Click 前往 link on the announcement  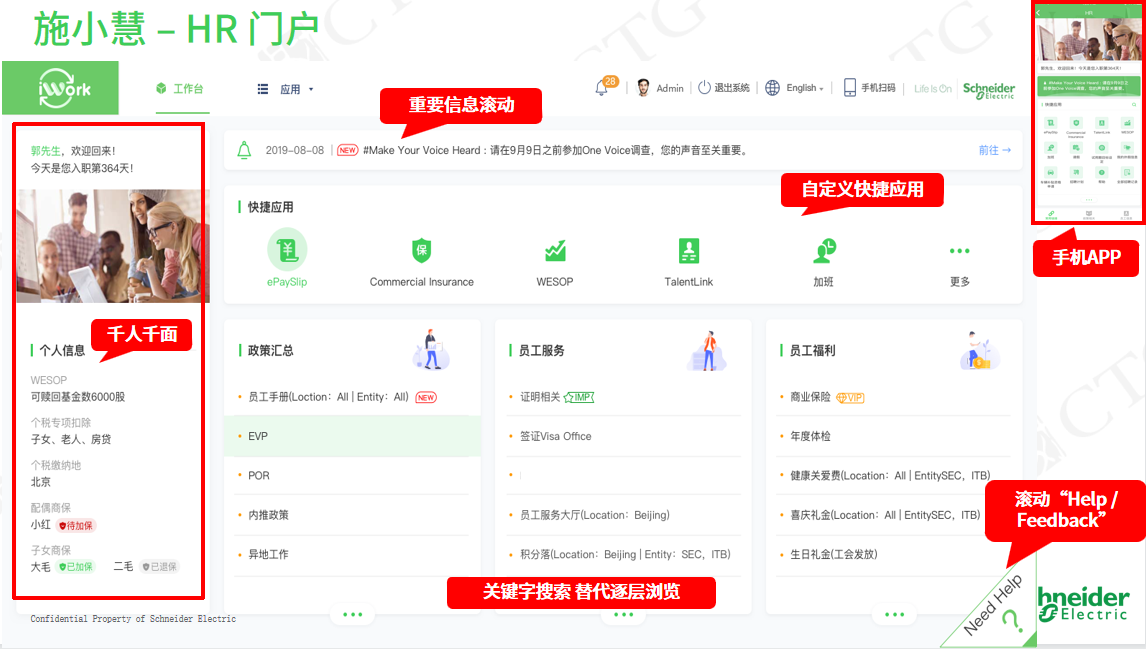pos(995,150)
